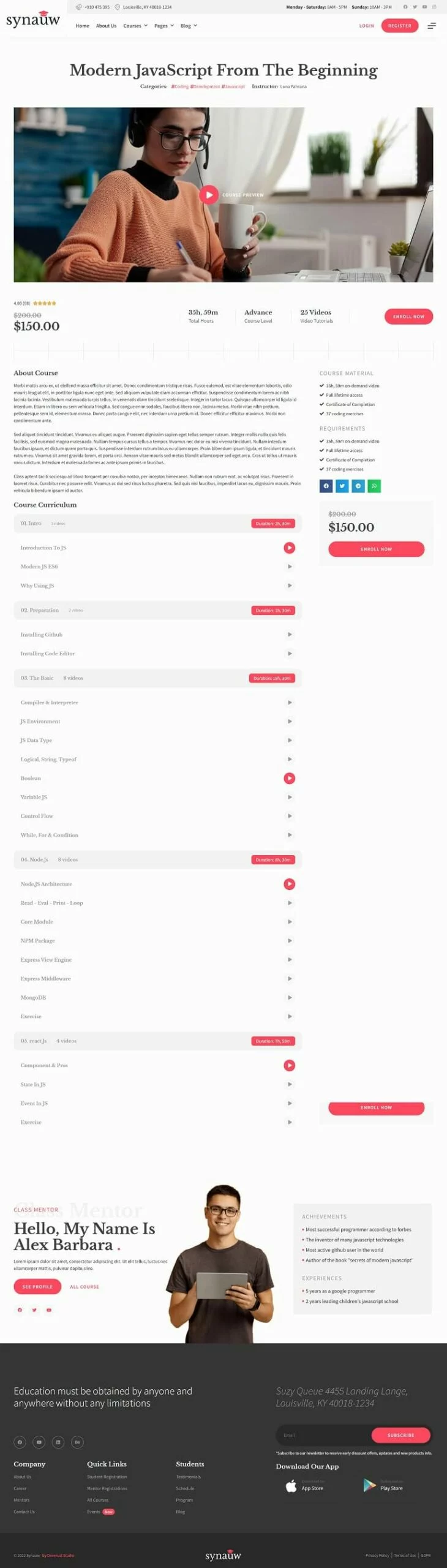The width and height of the screenshot is (447, 1568).
Task: Play the Introduction To JS lesson
Action: [290, 548]
